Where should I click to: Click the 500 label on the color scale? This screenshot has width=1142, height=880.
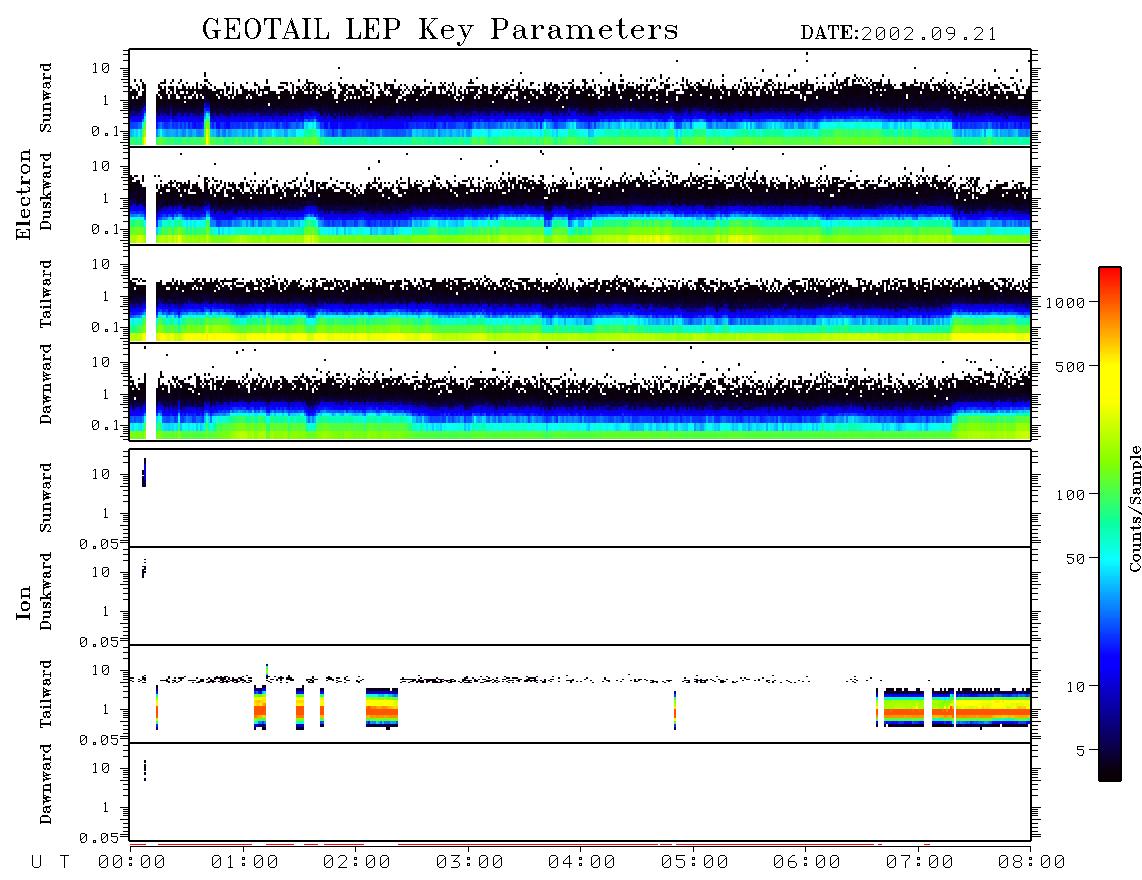pos(1070,366)
